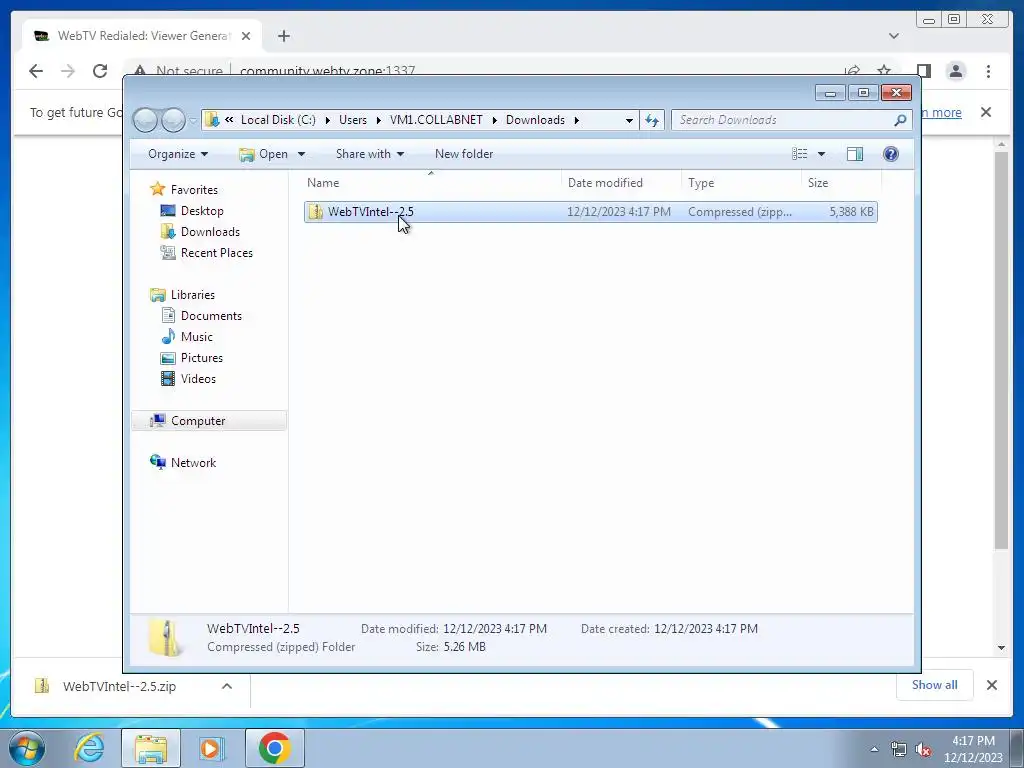Click the search magnifier icon

(901, 120)
